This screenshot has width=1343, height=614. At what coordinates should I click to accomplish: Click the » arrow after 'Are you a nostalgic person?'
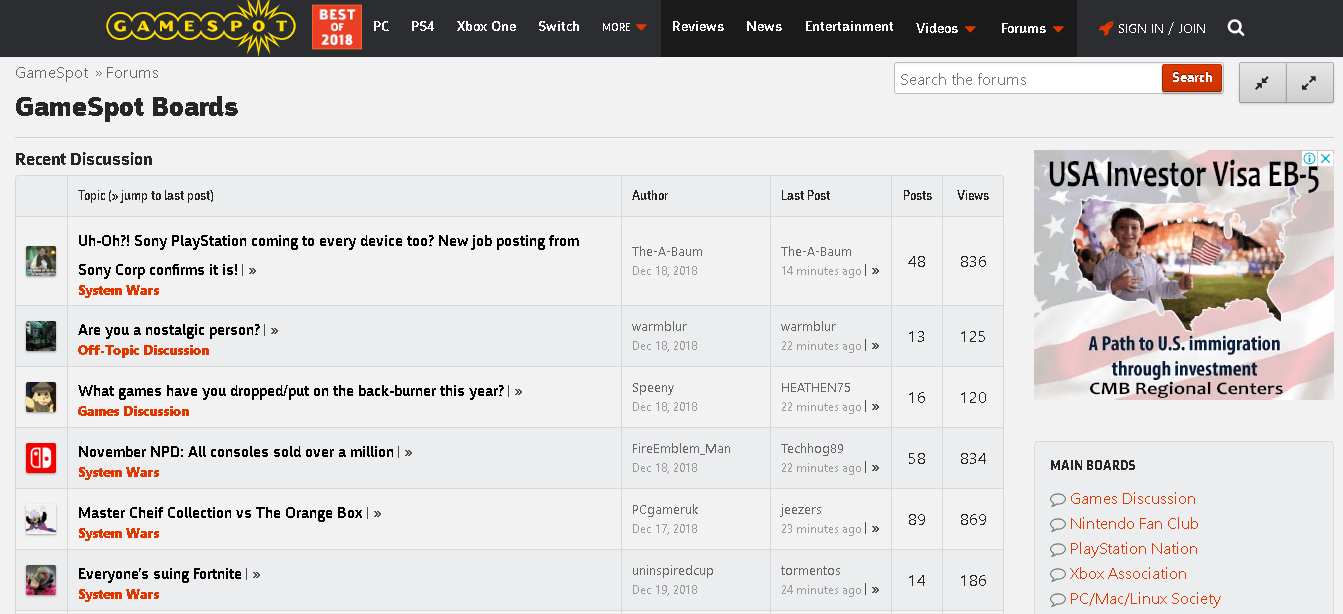[x=275, y=330]
